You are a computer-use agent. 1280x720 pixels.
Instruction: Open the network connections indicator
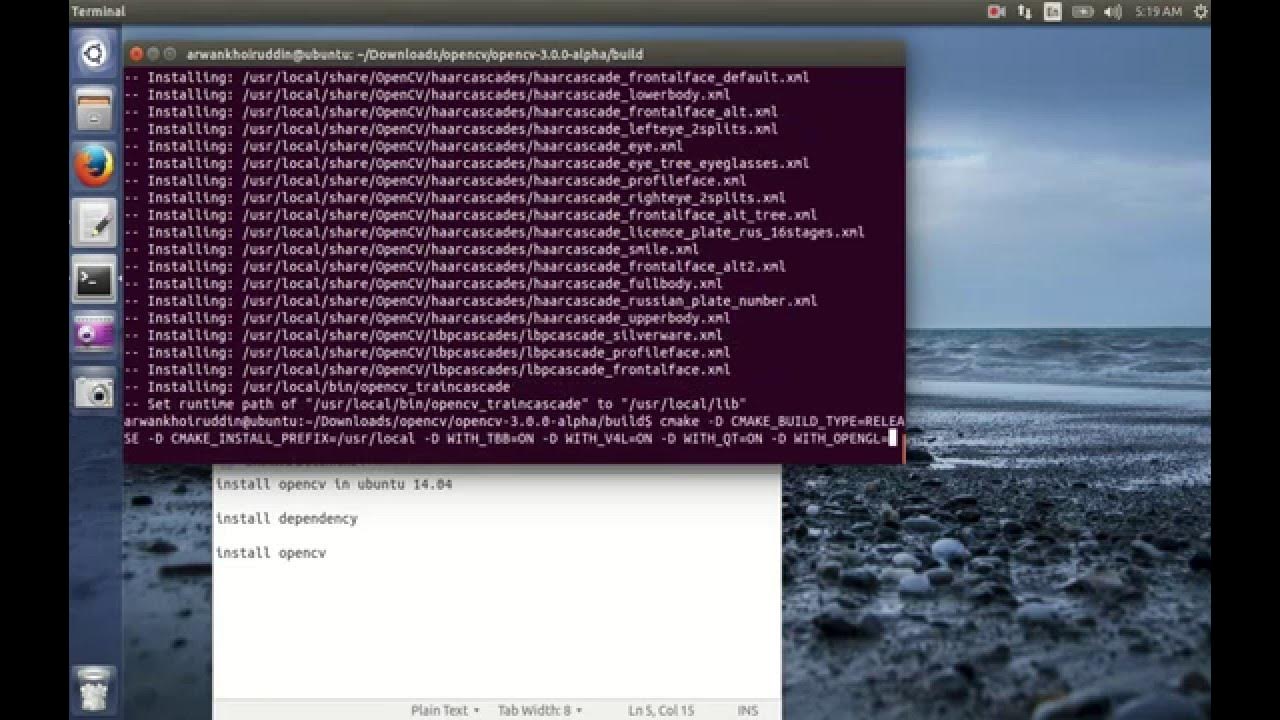coord(1024,11)
